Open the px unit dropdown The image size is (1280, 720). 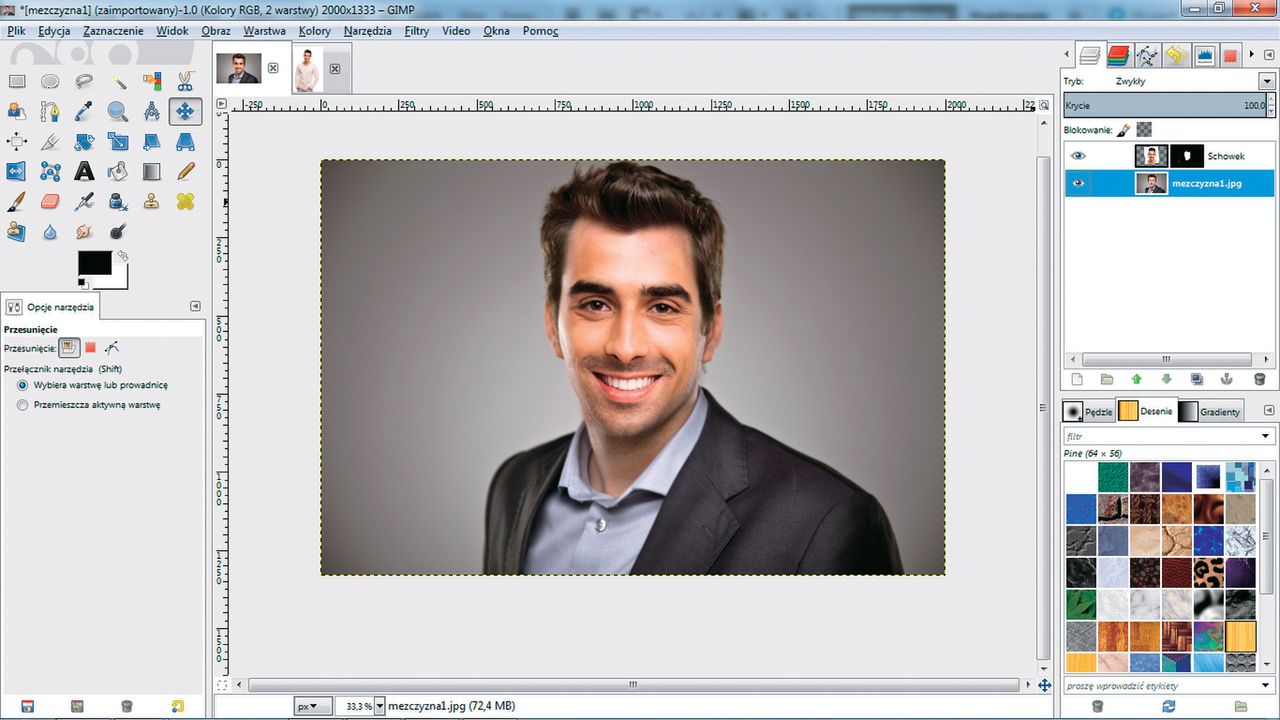pyautogui.click(x=312, y=706)
